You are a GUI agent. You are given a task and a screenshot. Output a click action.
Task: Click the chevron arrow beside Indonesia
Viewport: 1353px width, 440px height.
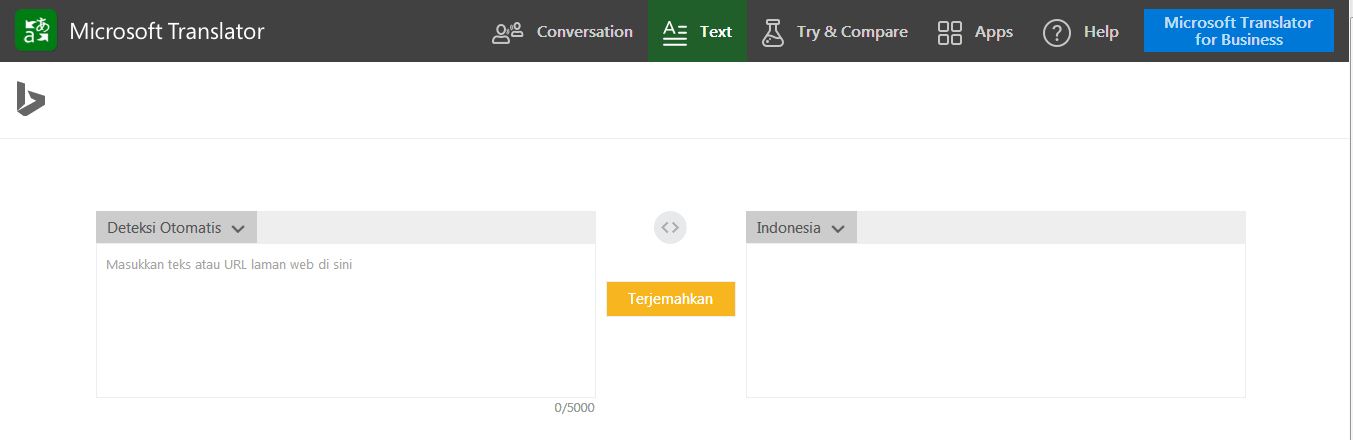838,228
